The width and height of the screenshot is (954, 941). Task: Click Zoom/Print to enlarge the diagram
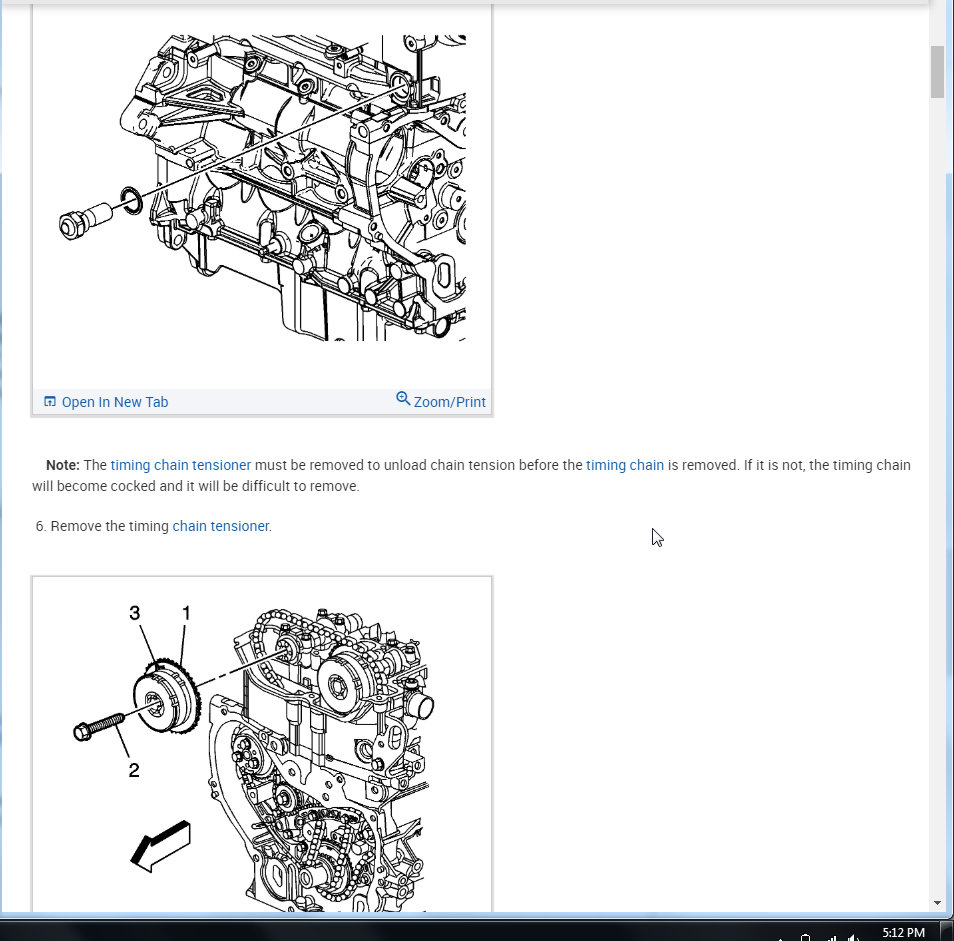448,401
